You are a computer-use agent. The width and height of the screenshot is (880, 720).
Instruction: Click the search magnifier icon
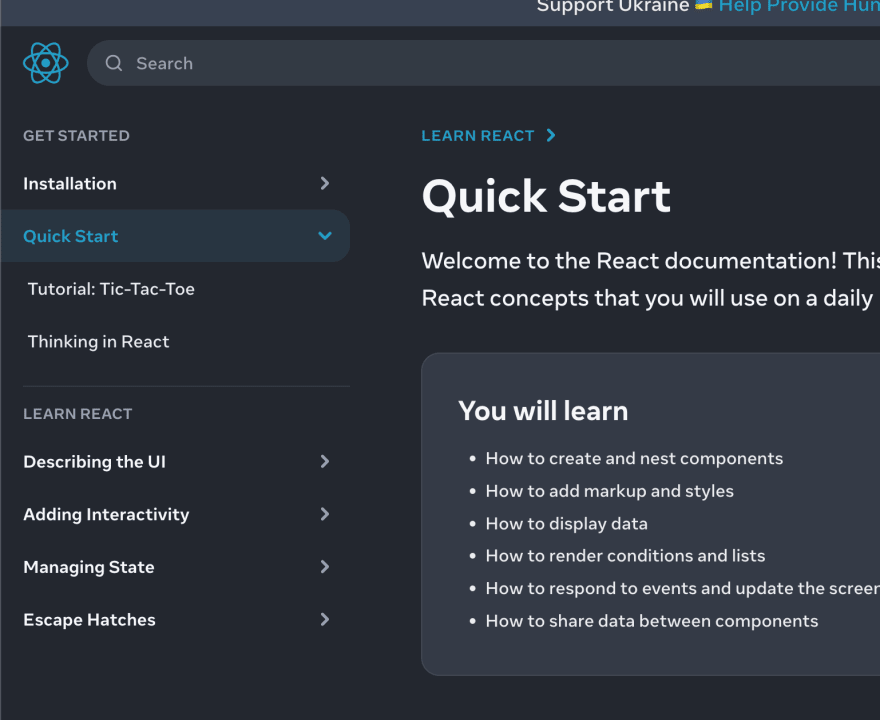click(114, 63)
